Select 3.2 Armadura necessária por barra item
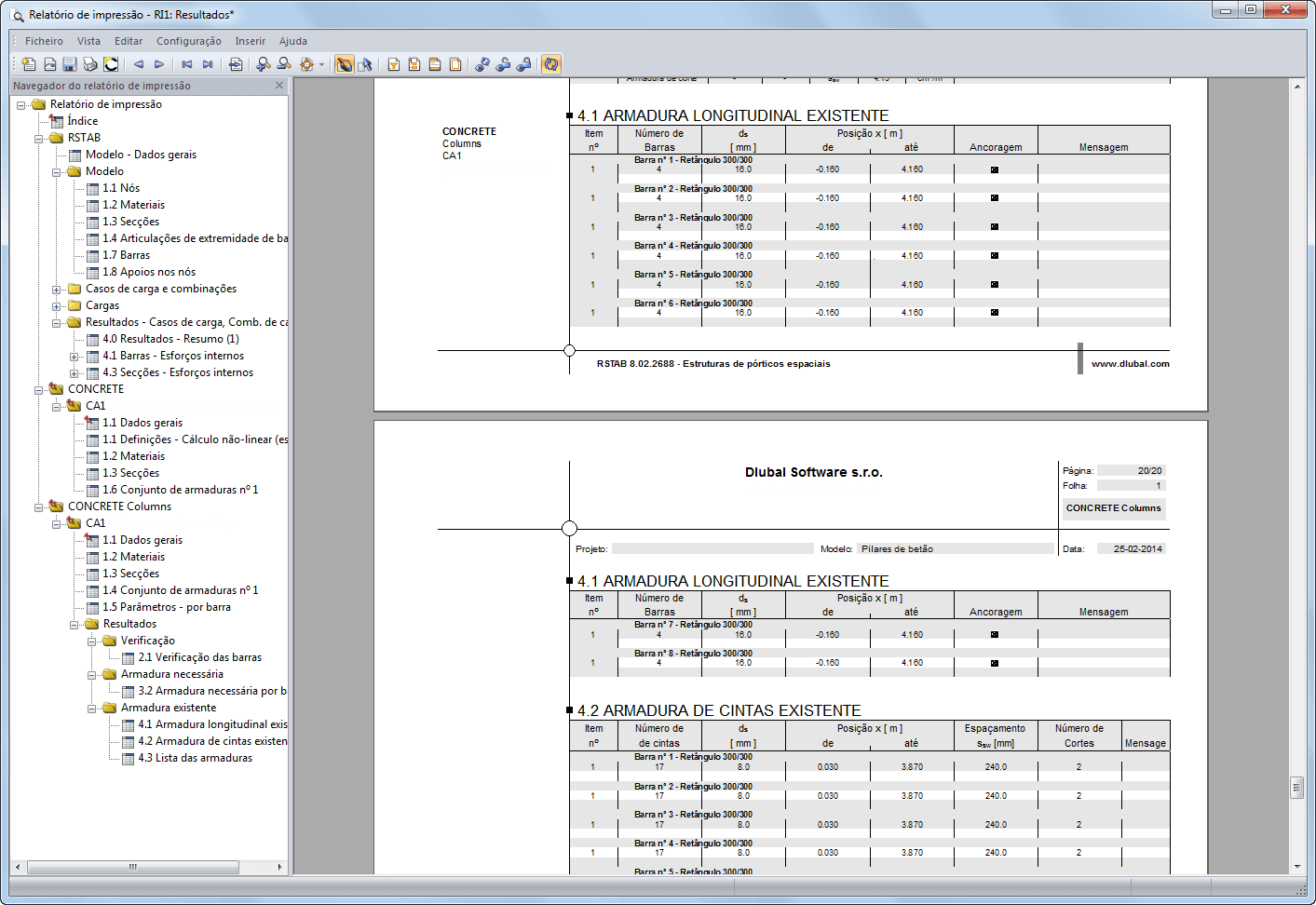This screenshot has width=1316, height=905. [211, 691]
